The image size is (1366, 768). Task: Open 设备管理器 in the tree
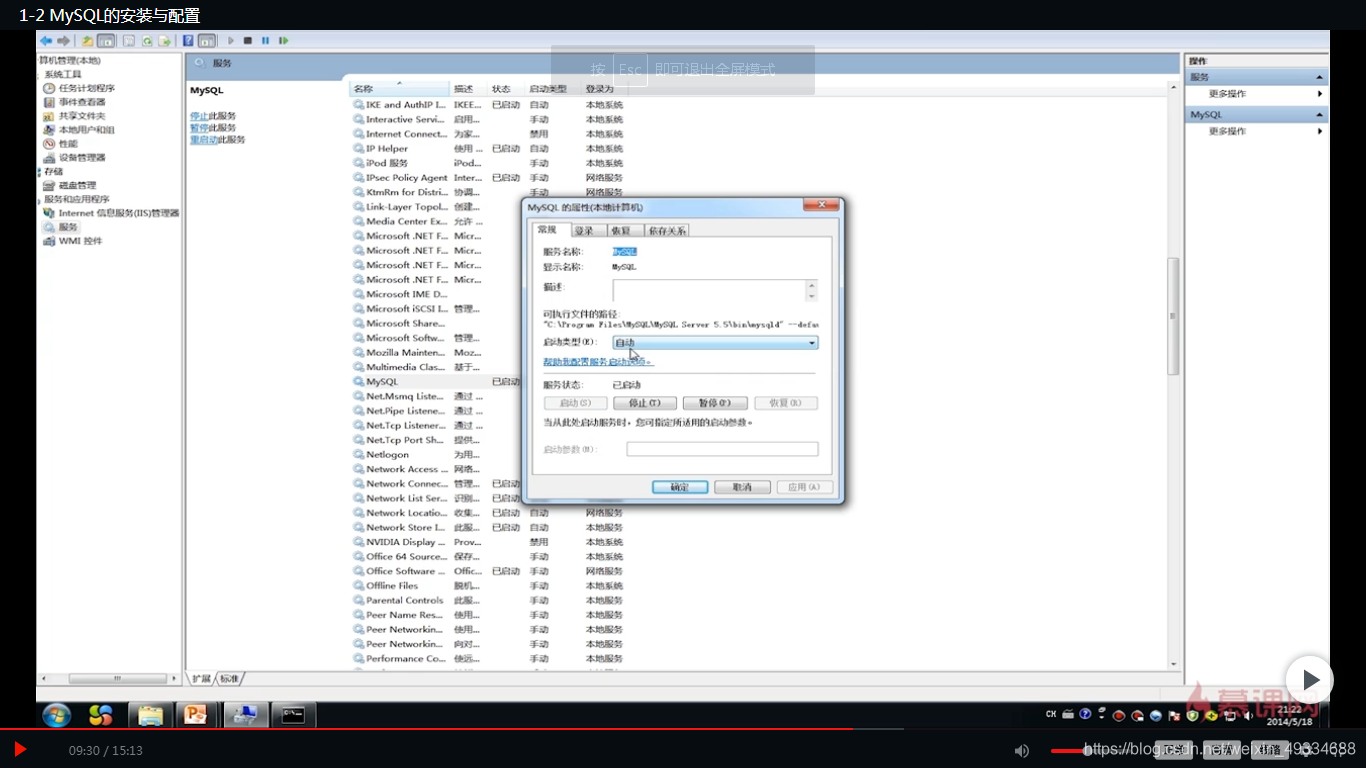(x=75, y=158)
